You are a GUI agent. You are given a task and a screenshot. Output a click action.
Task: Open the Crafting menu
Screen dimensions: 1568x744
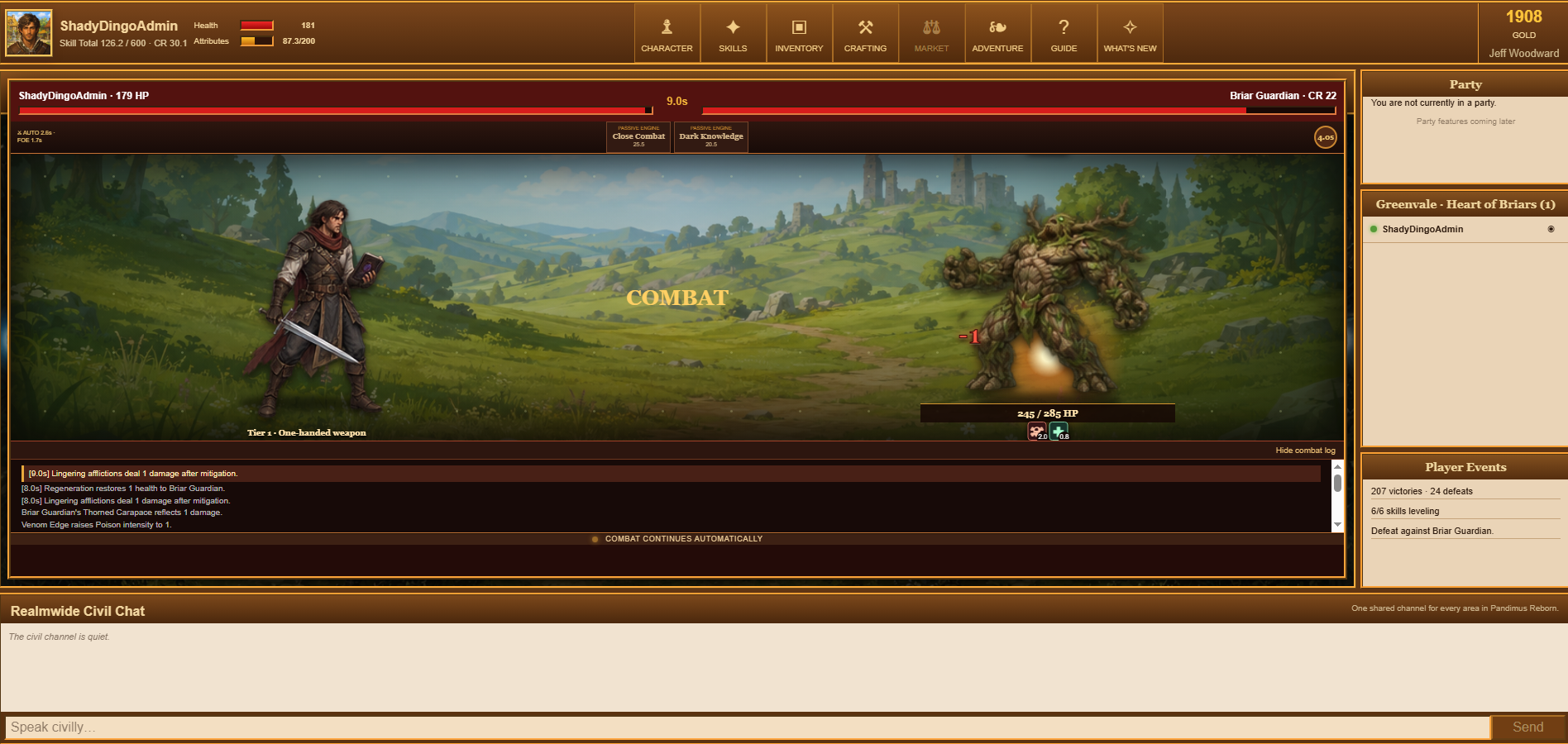tap(865, 33)
